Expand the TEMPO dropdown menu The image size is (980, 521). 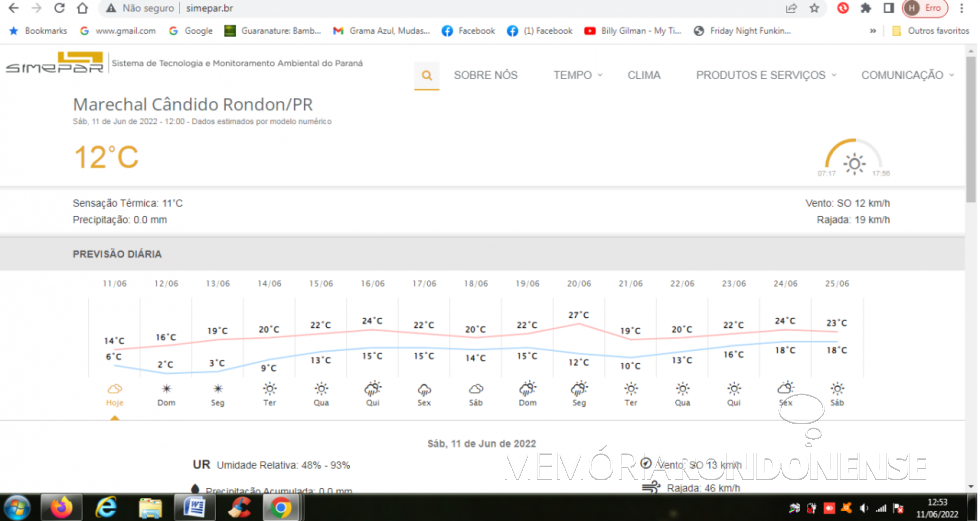(x=578, y=75)
